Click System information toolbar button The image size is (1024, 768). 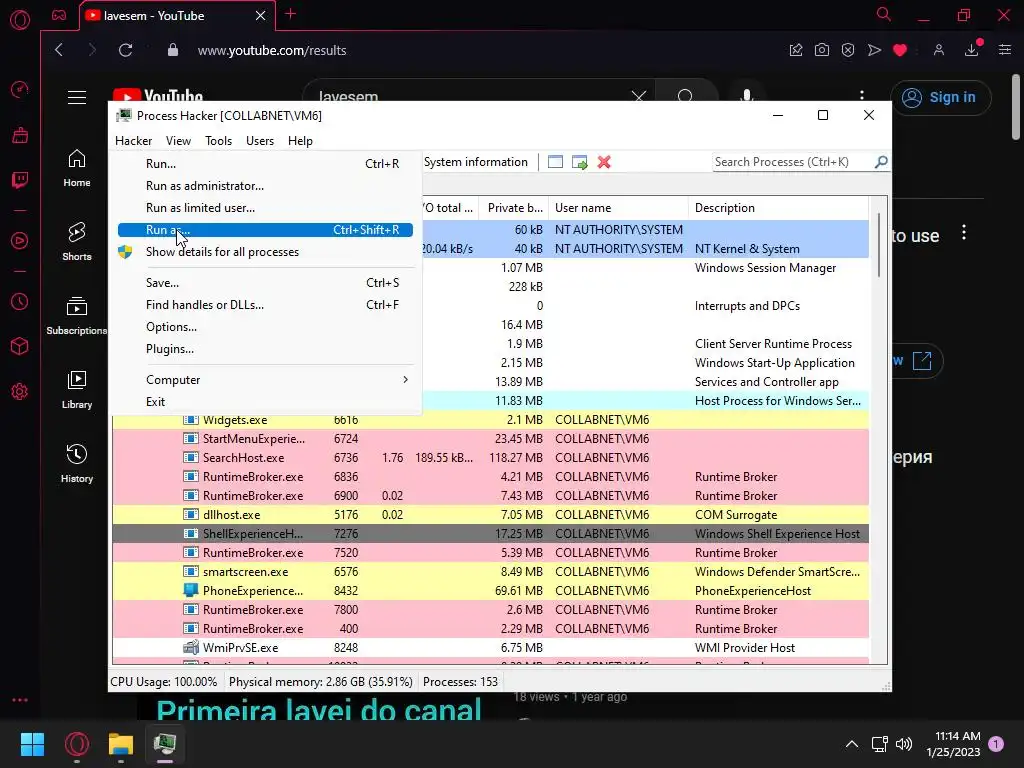(x=475, y=162)
